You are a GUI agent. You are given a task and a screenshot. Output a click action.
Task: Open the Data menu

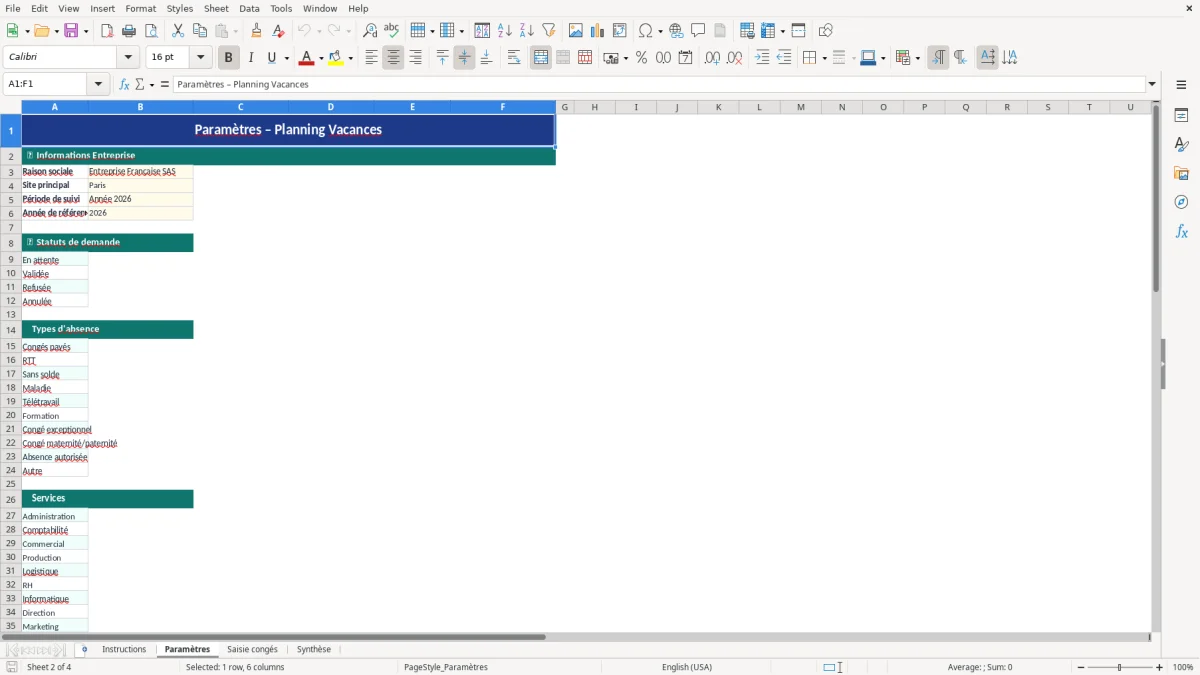249,8
